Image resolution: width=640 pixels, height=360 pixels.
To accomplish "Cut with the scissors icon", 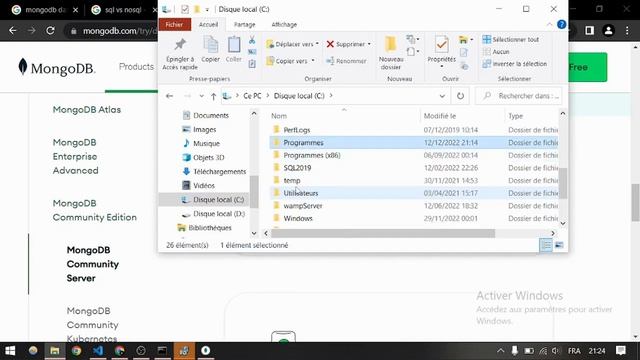I will pyautogui.click(x=252, y=40).
